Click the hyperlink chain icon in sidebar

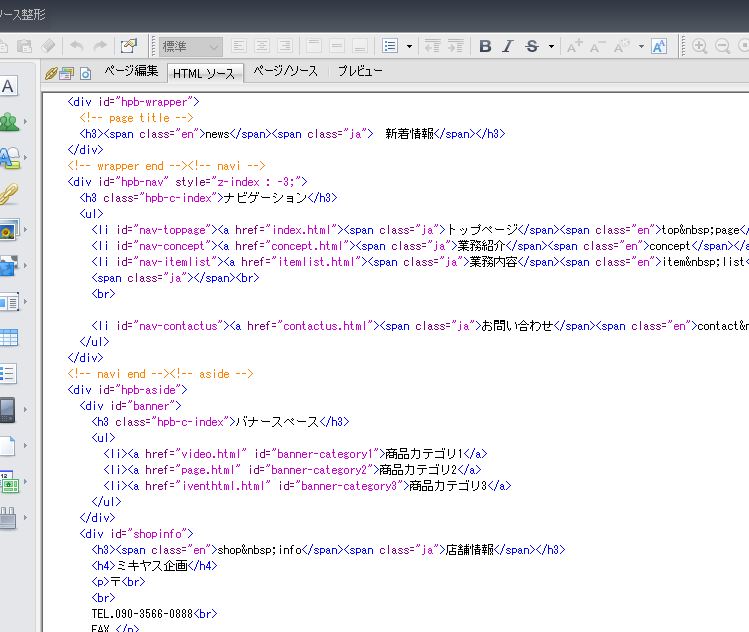pyautogui.click(x=8, y=194)
